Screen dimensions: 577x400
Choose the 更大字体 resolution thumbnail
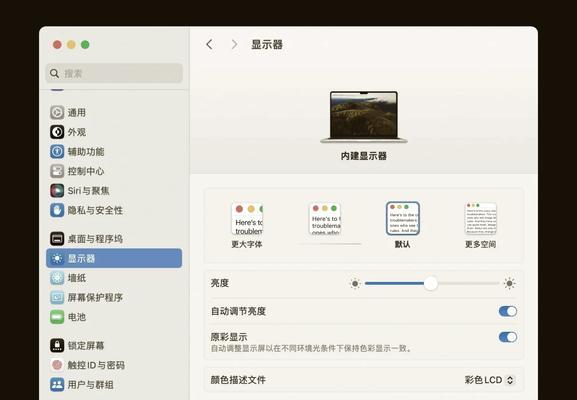pos(247,219)
